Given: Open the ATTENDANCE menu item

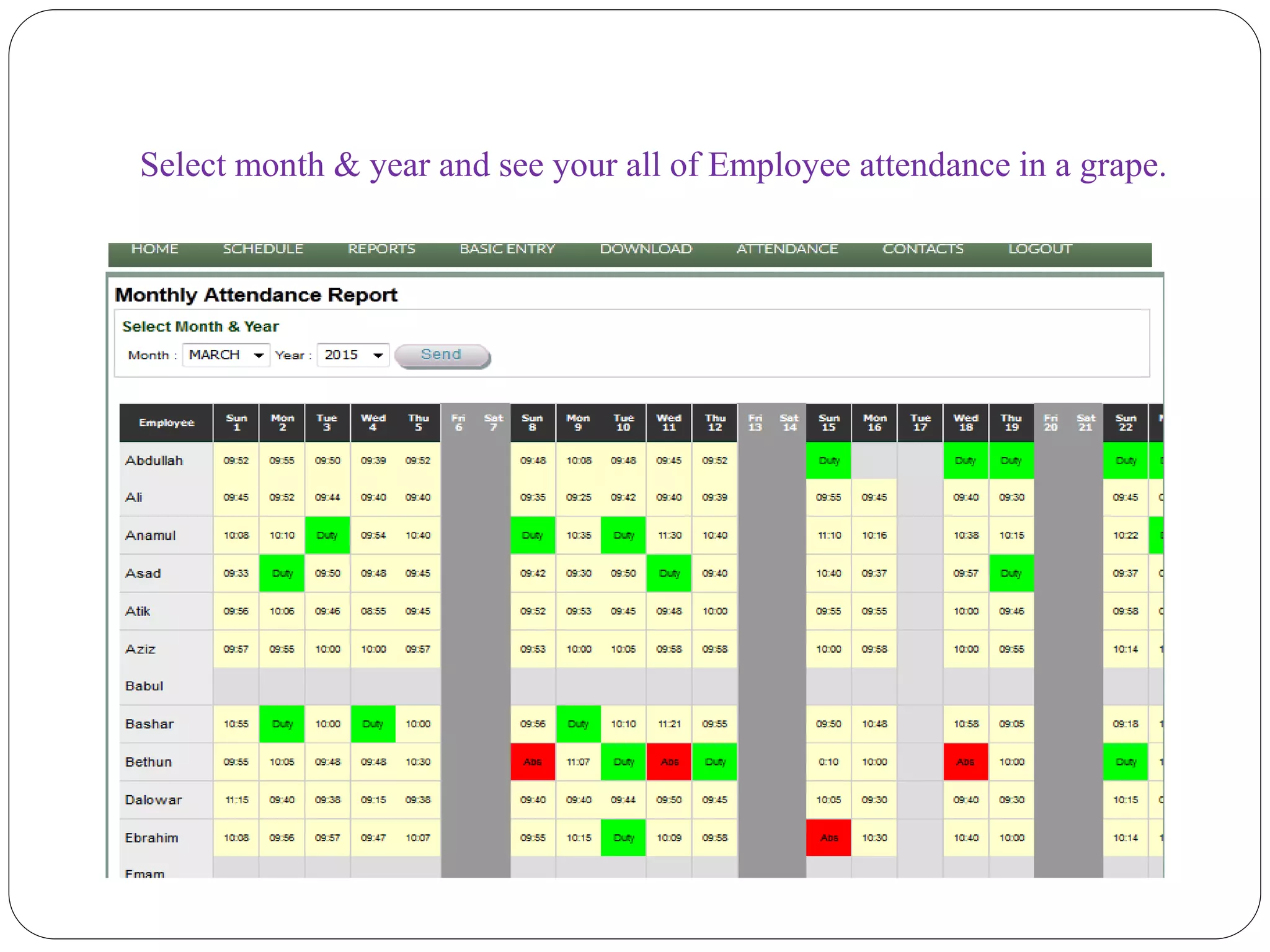Looking at the screenshot, I should (x=787, y=249).
